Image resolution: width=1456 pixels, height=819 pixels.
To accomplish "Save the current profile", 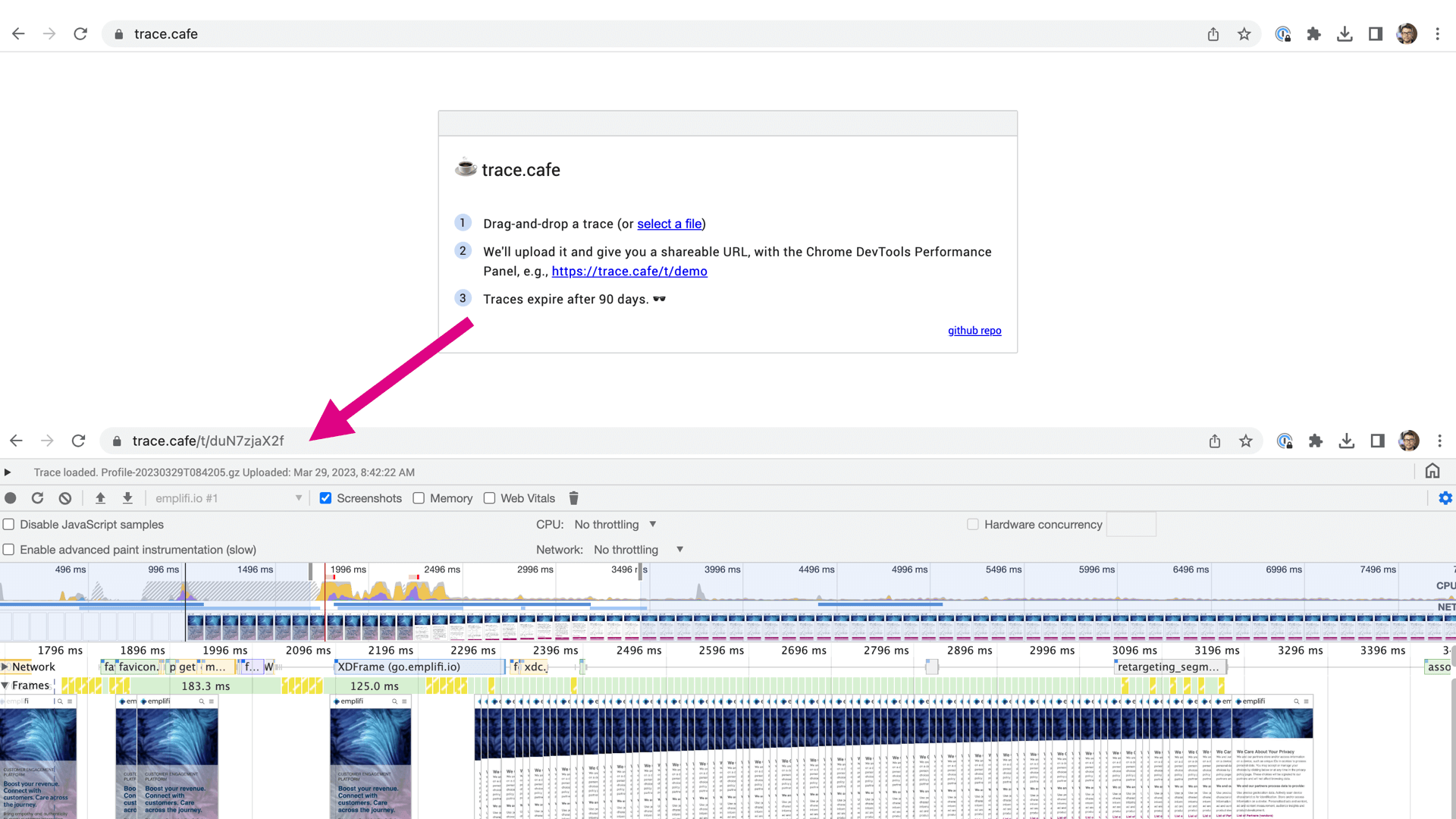I will click(127, 498).
